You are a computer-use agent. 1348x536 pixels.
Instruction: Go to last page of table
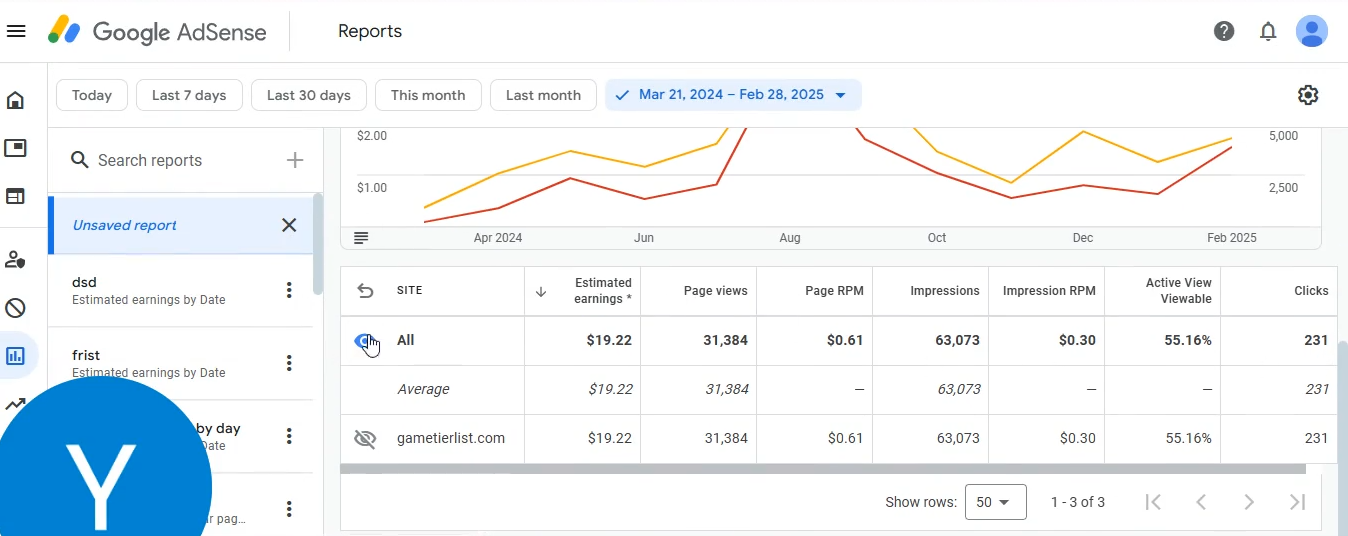click(x=1298, y=502)
